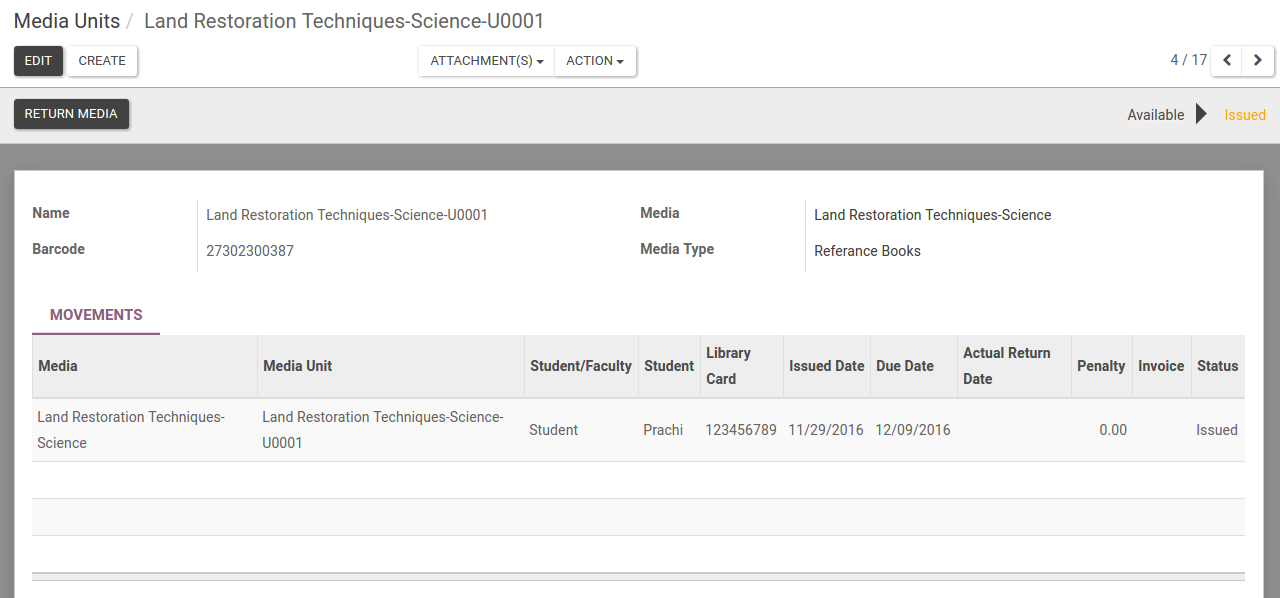Go to previous record arrow
Image resolution: width=1280 pixels, height=598 pixels.
[x=1227, y=61]
